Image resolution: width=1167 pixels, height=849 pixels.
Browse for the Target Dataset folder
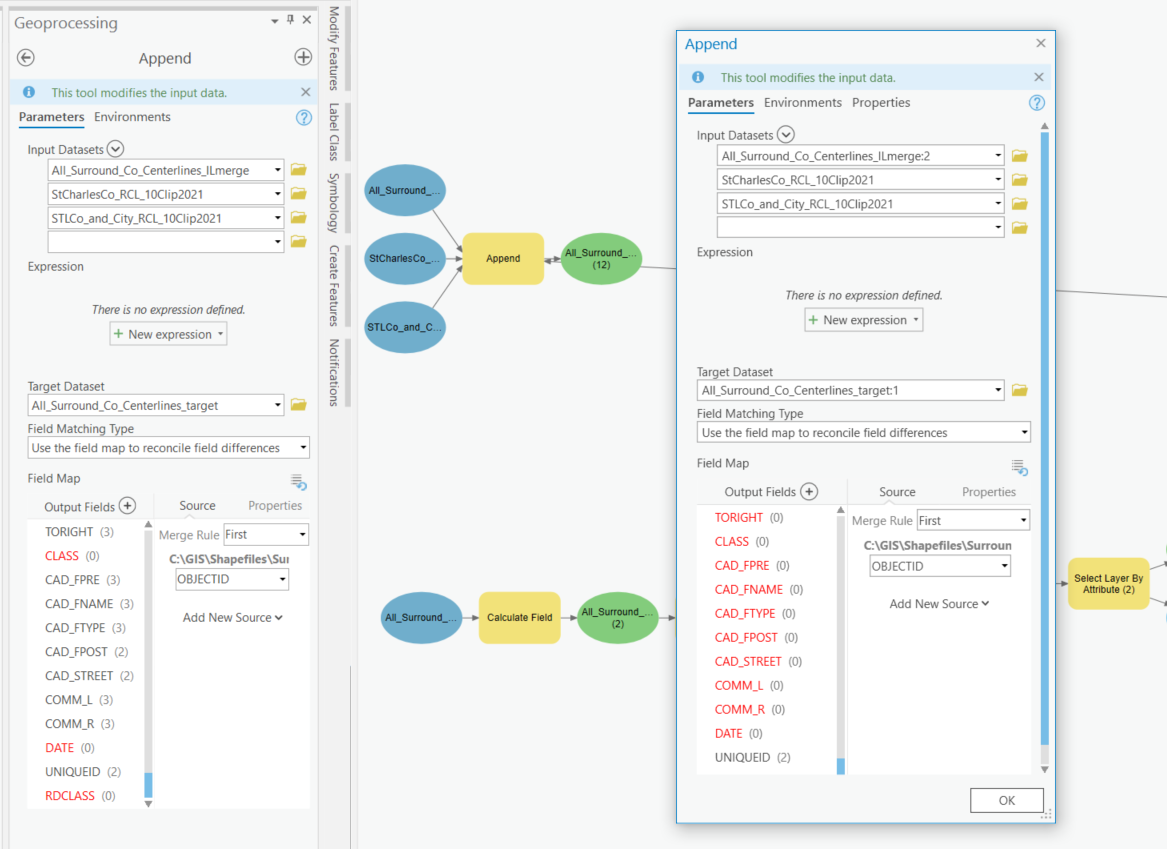1019,390
